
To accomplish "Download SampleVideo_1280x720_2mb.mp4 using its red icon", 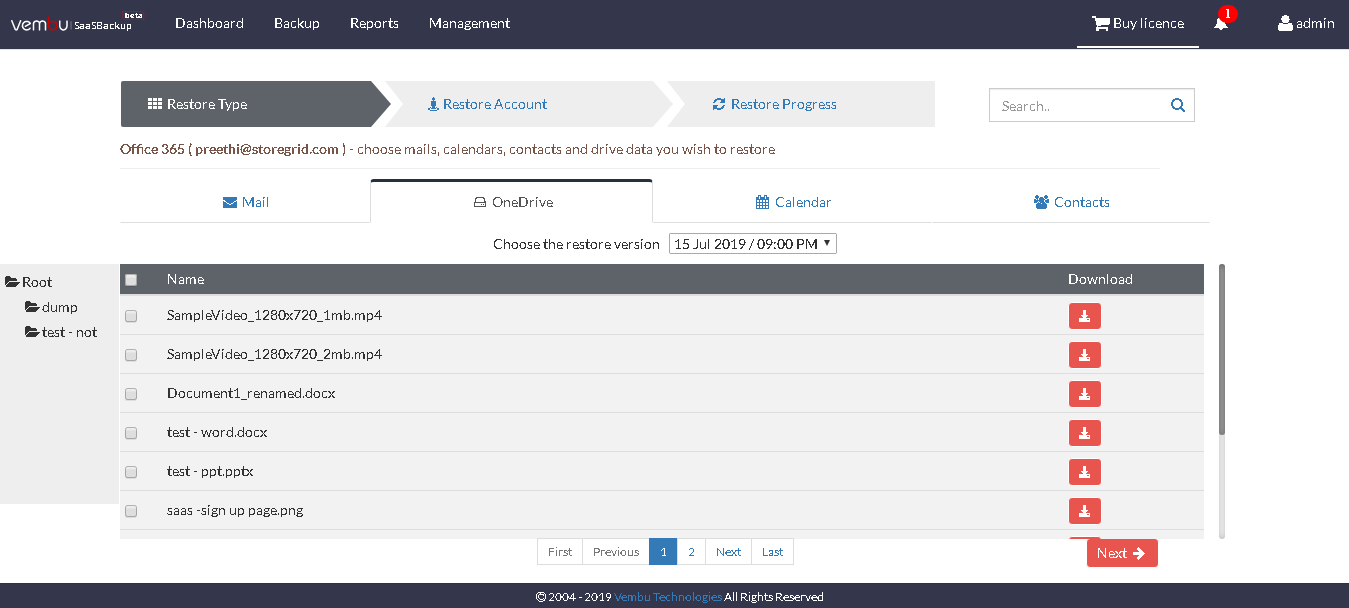I will click(x=1085, y=355).
